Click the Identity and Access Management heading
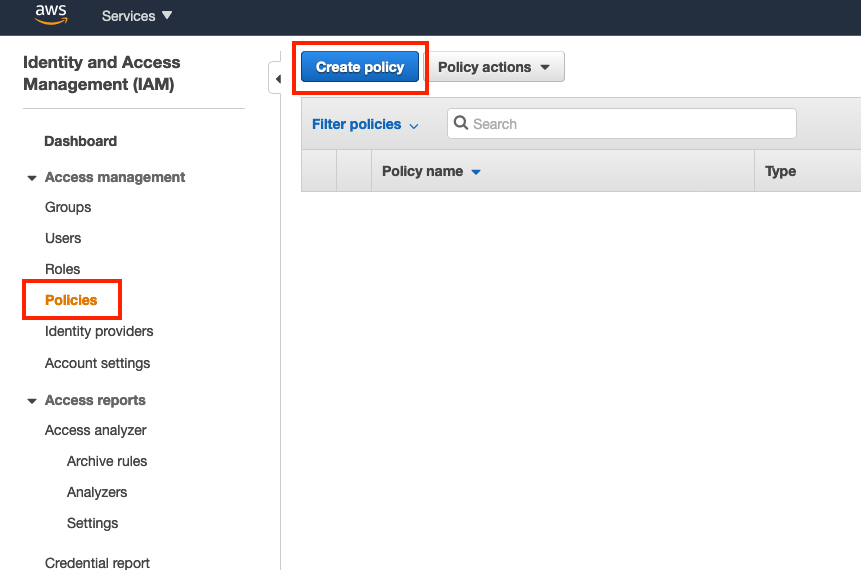861x570 pixels. [x=102, y=73]
